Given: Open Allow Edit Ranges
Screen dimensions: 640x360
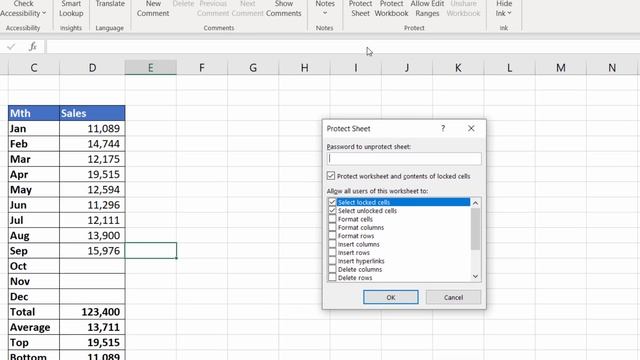Looking at the screenshot, I should pos(427,9).
